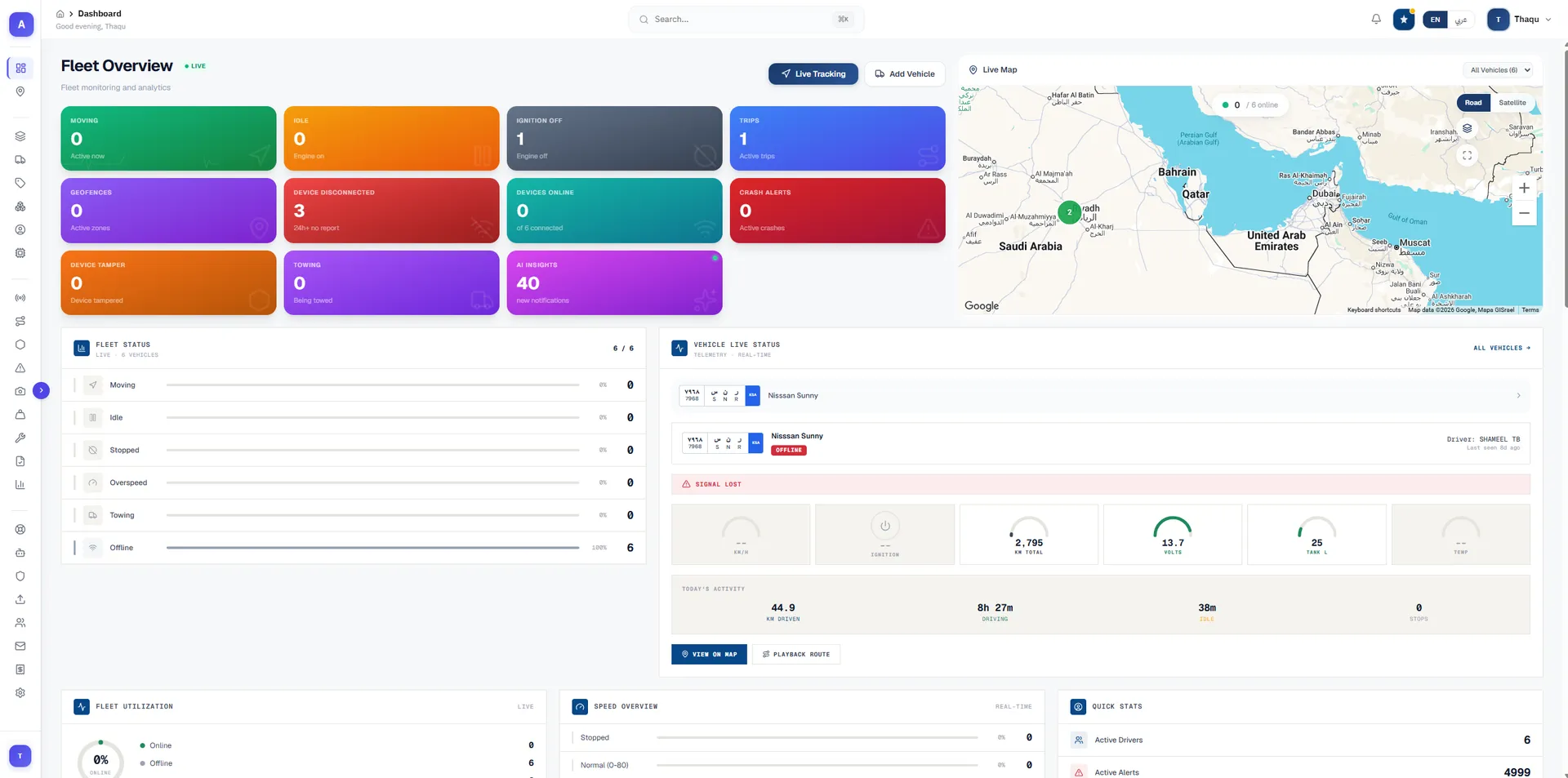Expand the sidebar with arrow button
1568x778 pixels.
point(41,391)
